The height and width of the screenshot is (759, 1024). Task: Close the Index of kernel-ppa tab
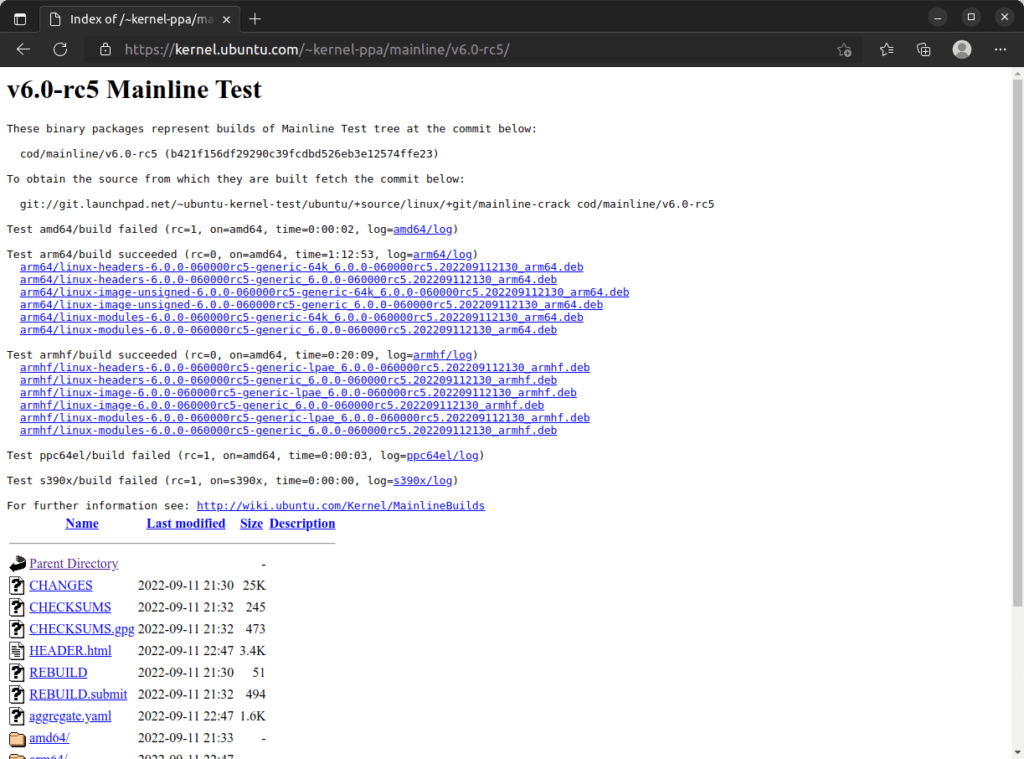coord(226,20)
